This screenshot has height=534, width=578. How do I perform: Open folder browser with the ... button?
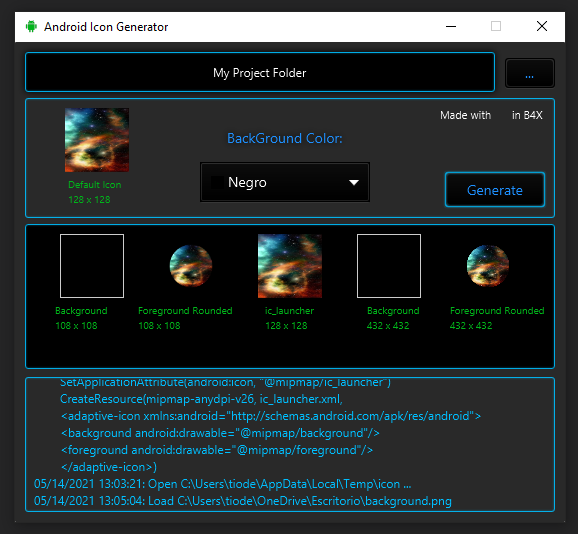click(529, 73)
